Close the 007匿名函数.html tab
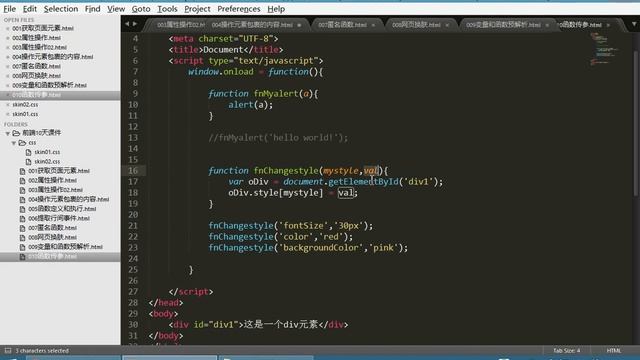The height and width of the screenshot is (360, 640). tap(373, 25)
